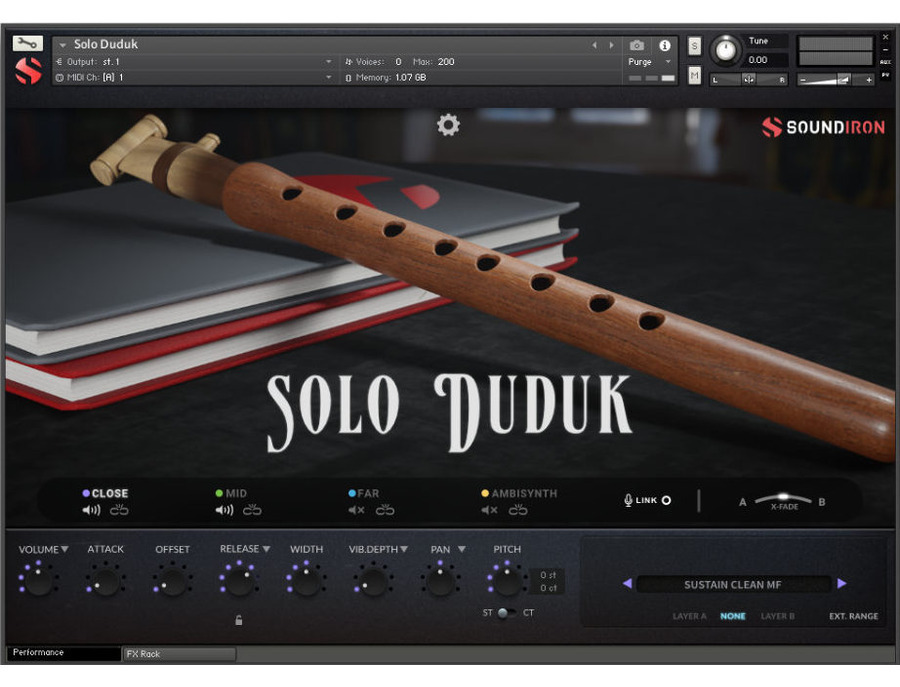Open the Purge dropdown menu
Screen dimensions: 900x687
click(x=668, y=61)
